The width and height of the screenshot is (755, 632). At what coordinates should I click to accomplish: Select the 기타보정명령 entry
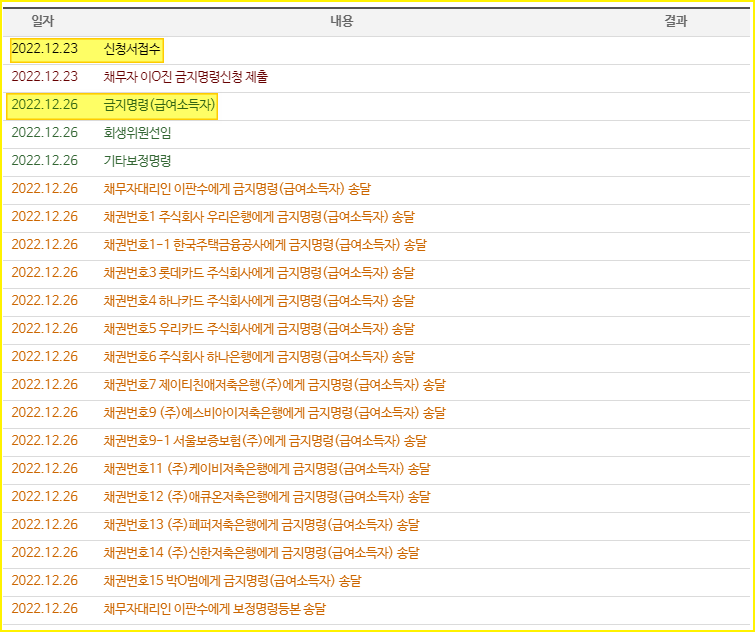tap(137, 161)
